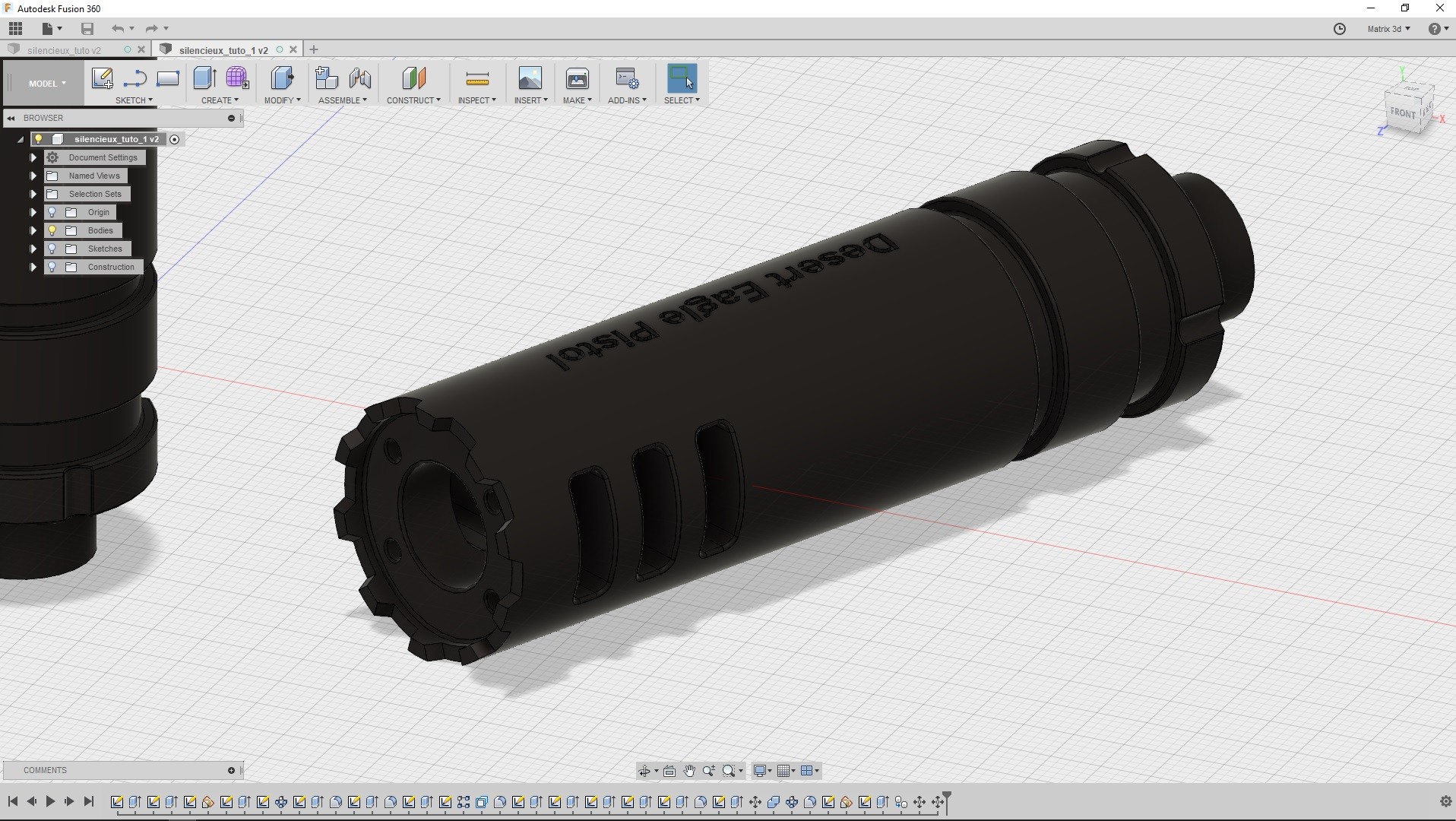Select the Offset Plane construct tool

pos(413,78)
